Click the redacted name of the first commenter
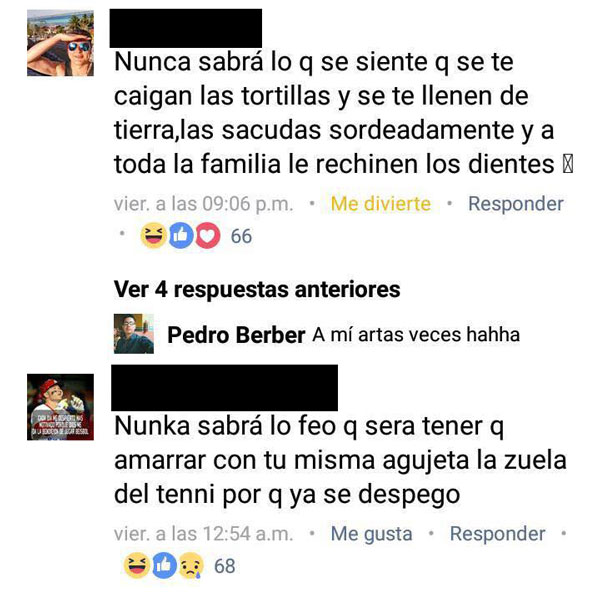The image size is (600, 600). tap(186, 28)
